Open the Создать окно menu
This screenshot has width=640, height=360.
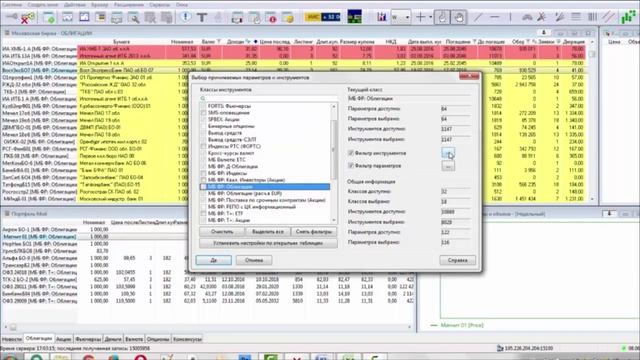pyautogui.click(x=43, y=5)
